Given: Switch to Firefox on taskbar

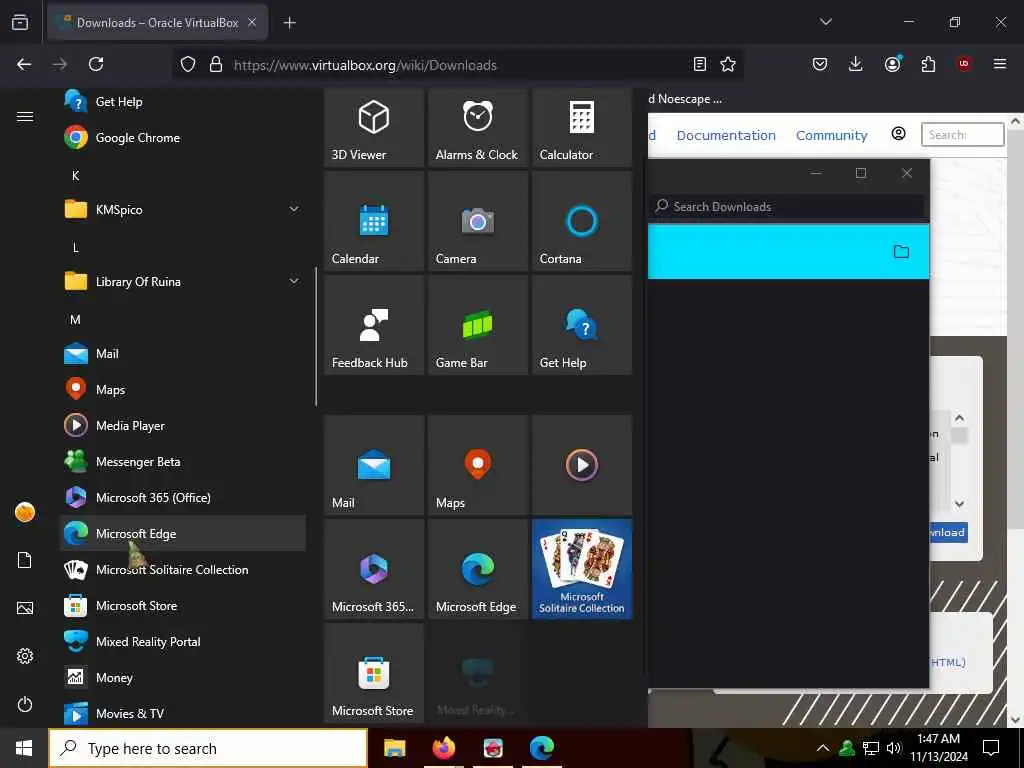Looking at the screenshot, I should 443,748.
